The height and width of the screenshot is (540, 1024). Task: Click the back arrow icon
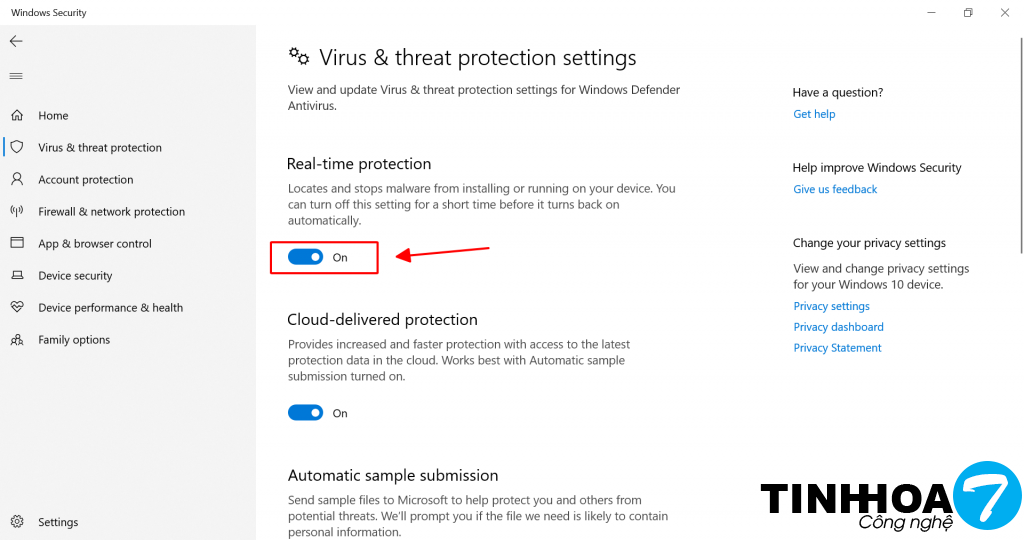[x=16, y=42]
